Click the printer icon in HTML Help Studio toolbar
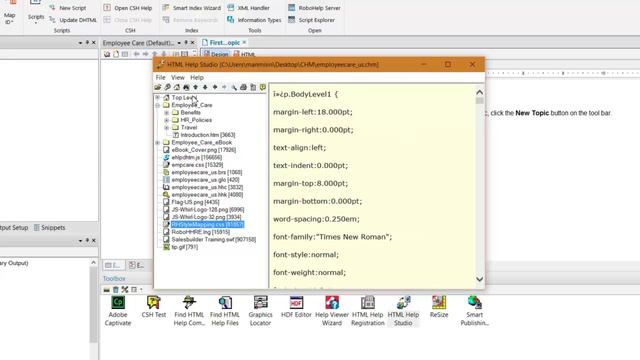 tap(243, 87)
